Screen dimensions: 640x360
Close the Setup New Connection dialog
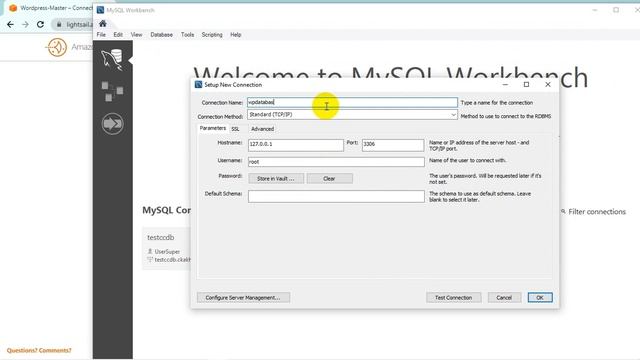pyautogui.click(x=548, y=84)
